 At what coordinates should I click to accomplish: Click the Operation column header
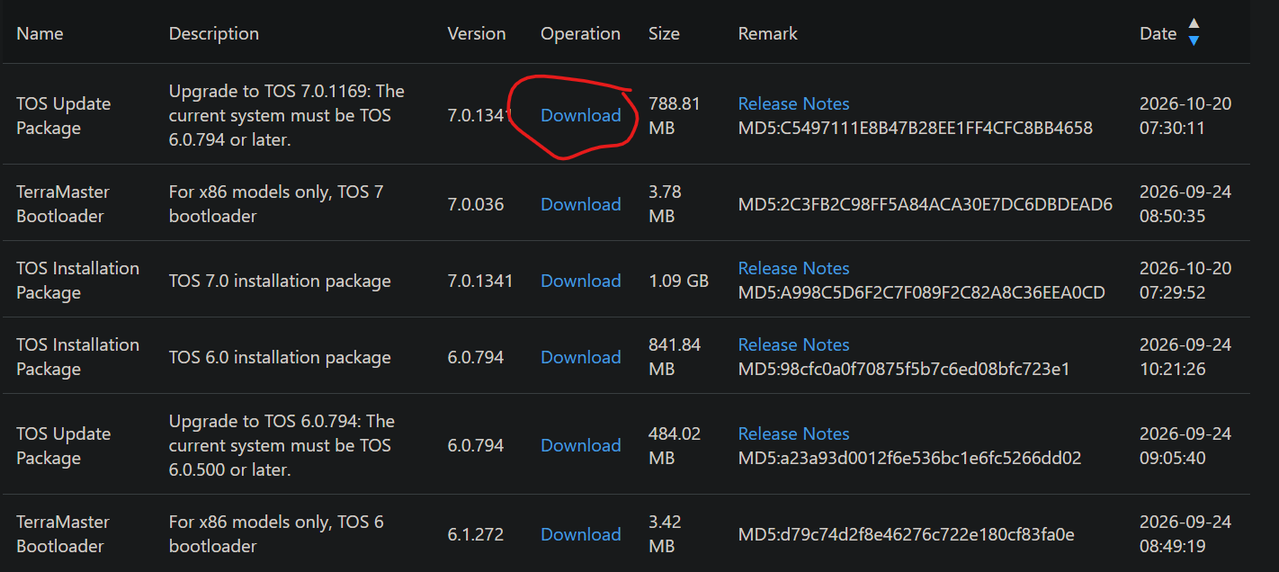click(581, 33)
